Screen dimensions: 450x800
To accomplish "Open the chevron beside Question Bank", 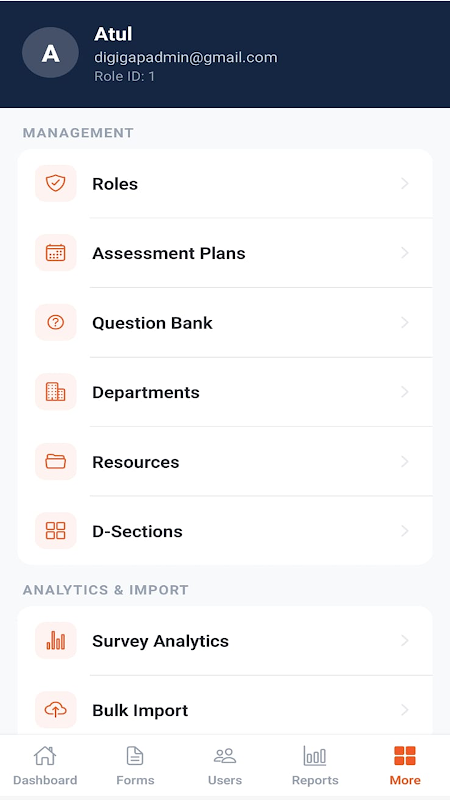I will click(405, 322).
